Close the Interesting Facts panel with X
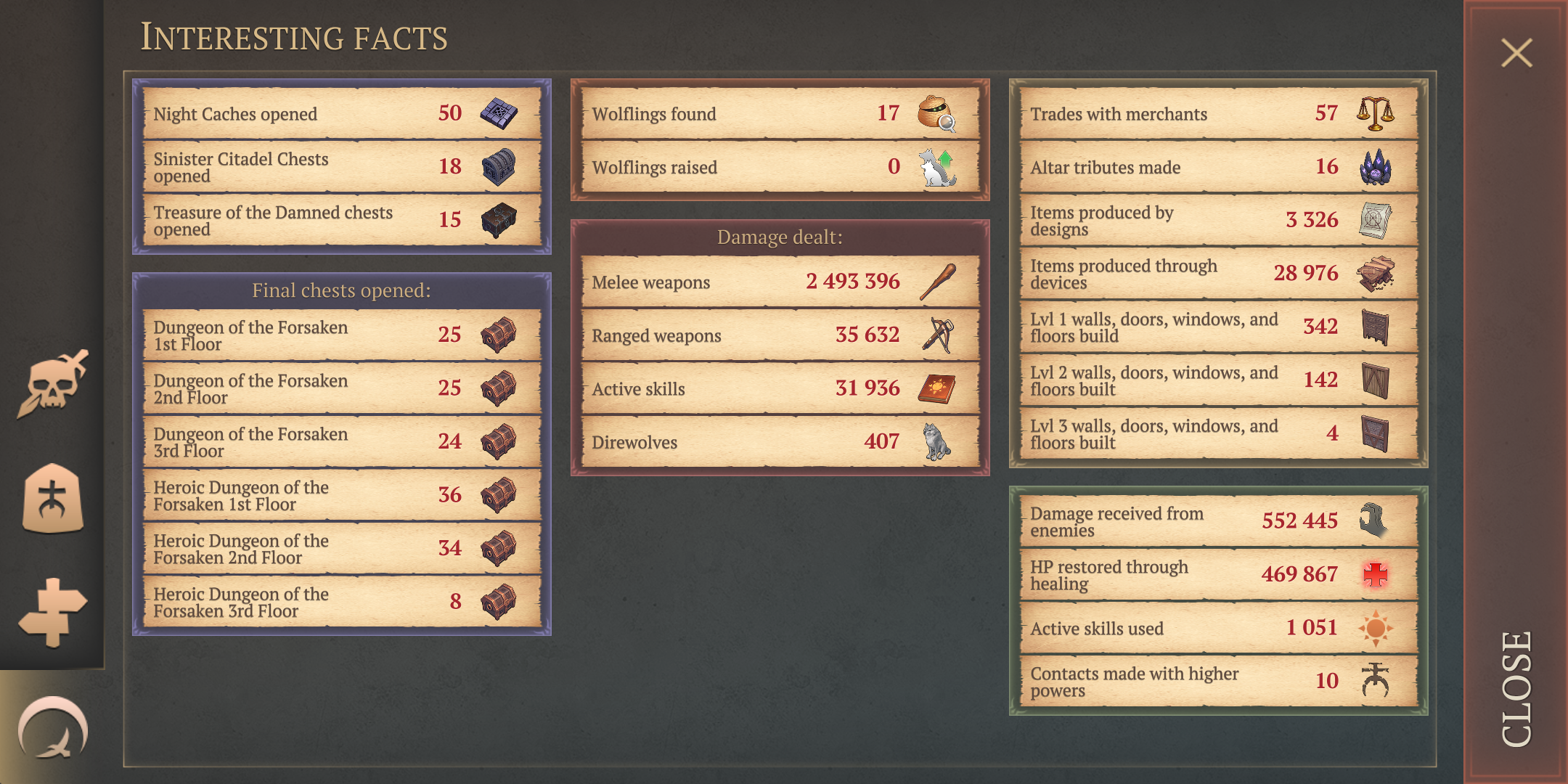Screen dimensions: 1568x784 click(x=1516, y=53)
